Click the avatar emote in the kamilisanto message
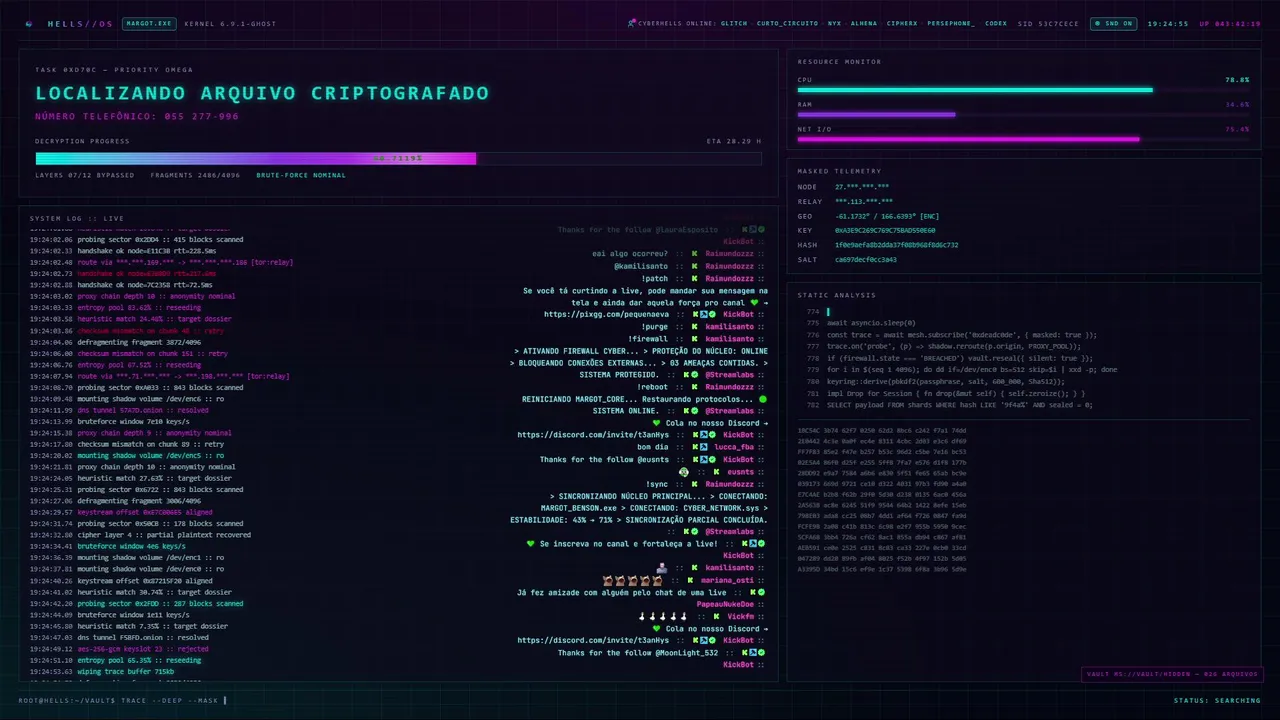Viewport: 1280px width, 720px height. pos(661,568)
